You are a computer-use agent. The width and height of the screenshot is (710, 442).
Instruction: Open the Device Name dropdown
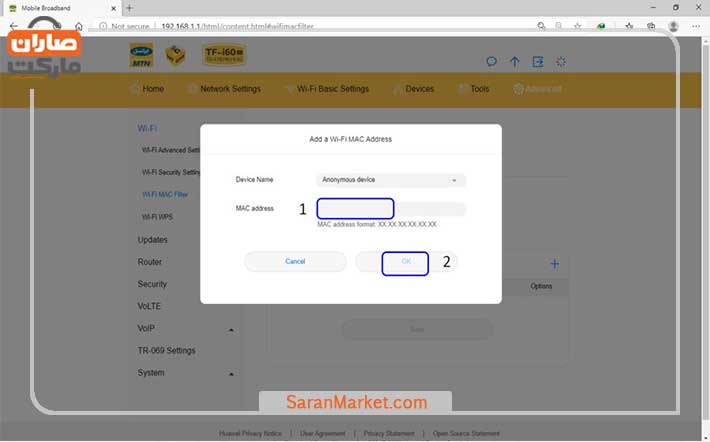391,180
